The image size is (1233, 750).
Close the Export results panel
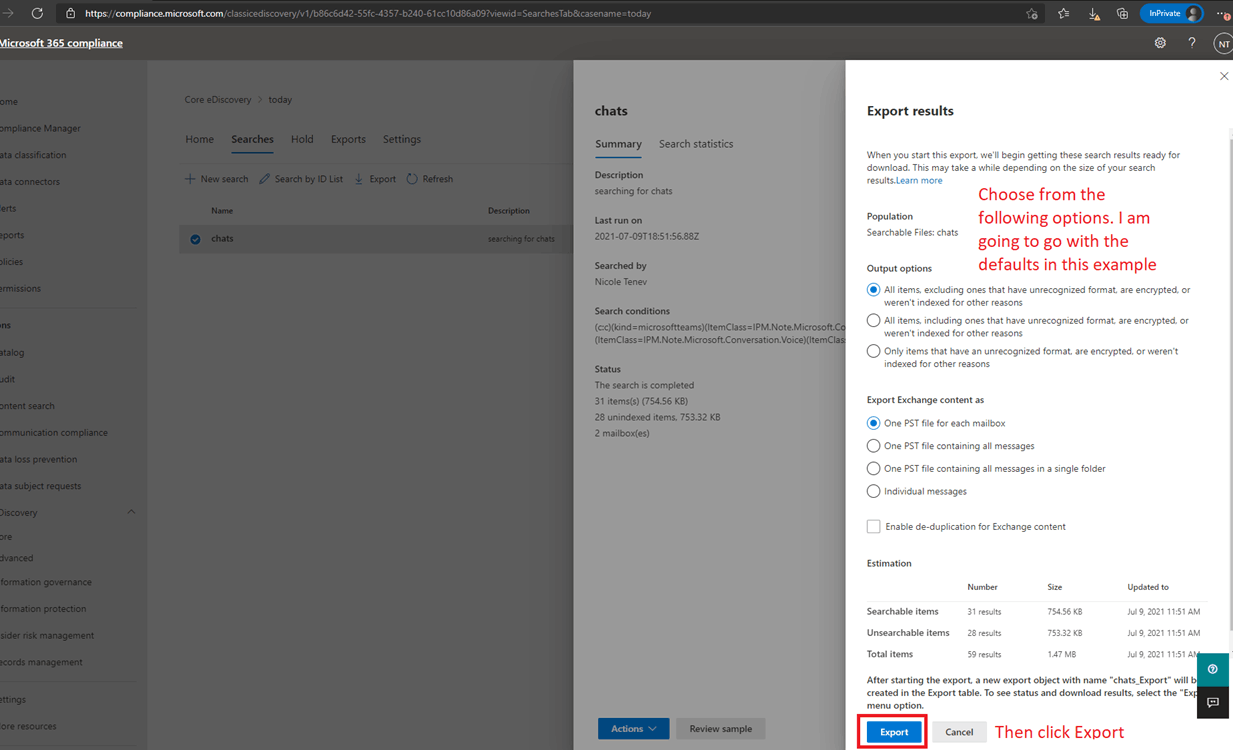click(1223, 76)
